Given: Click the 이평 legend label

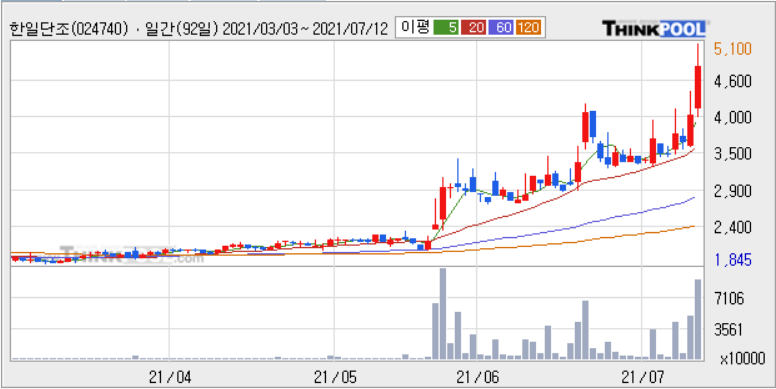Looking at the screenshot, I should point(415,28).
